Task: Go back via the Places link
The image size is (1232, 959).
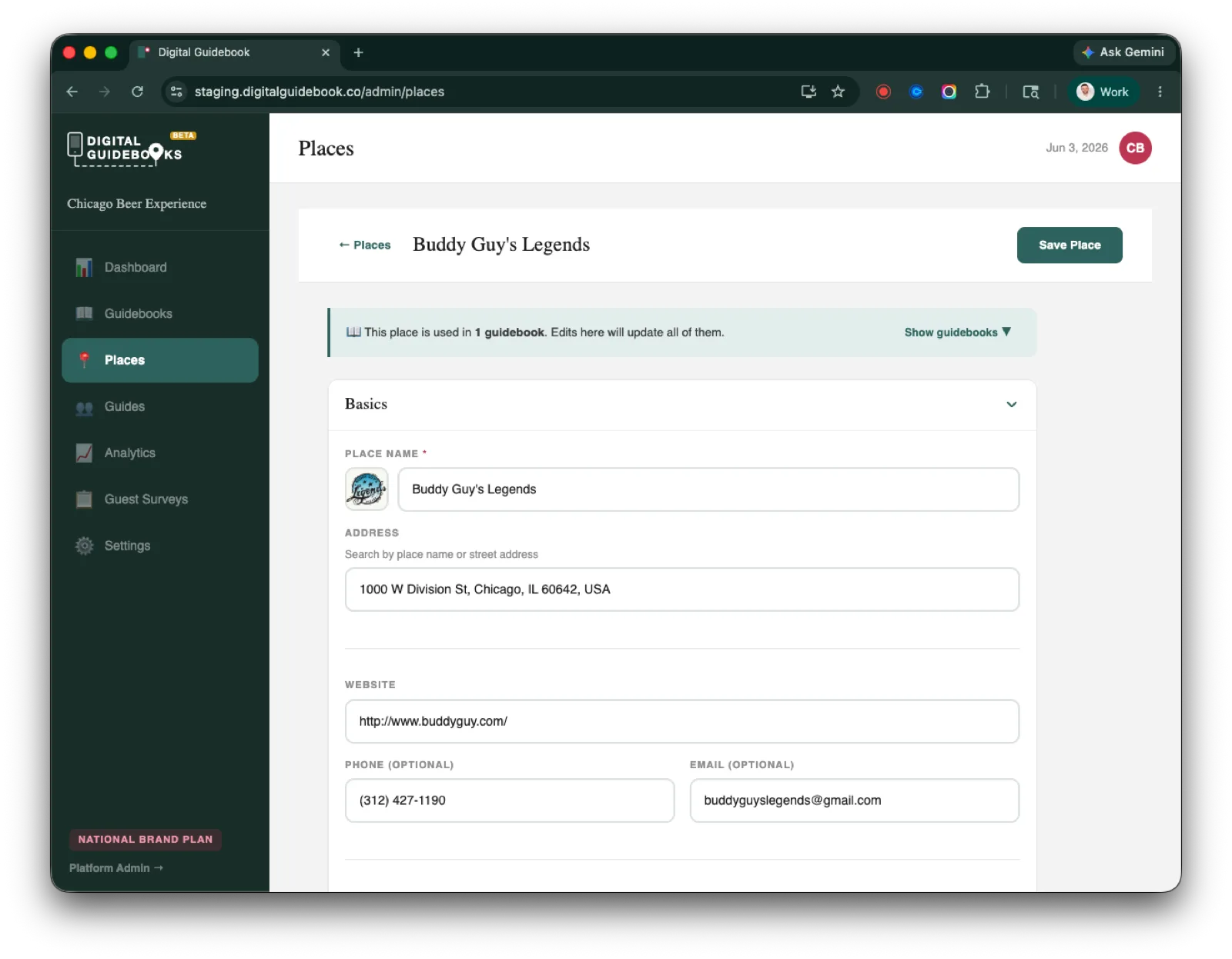Action: pos(365,245)
